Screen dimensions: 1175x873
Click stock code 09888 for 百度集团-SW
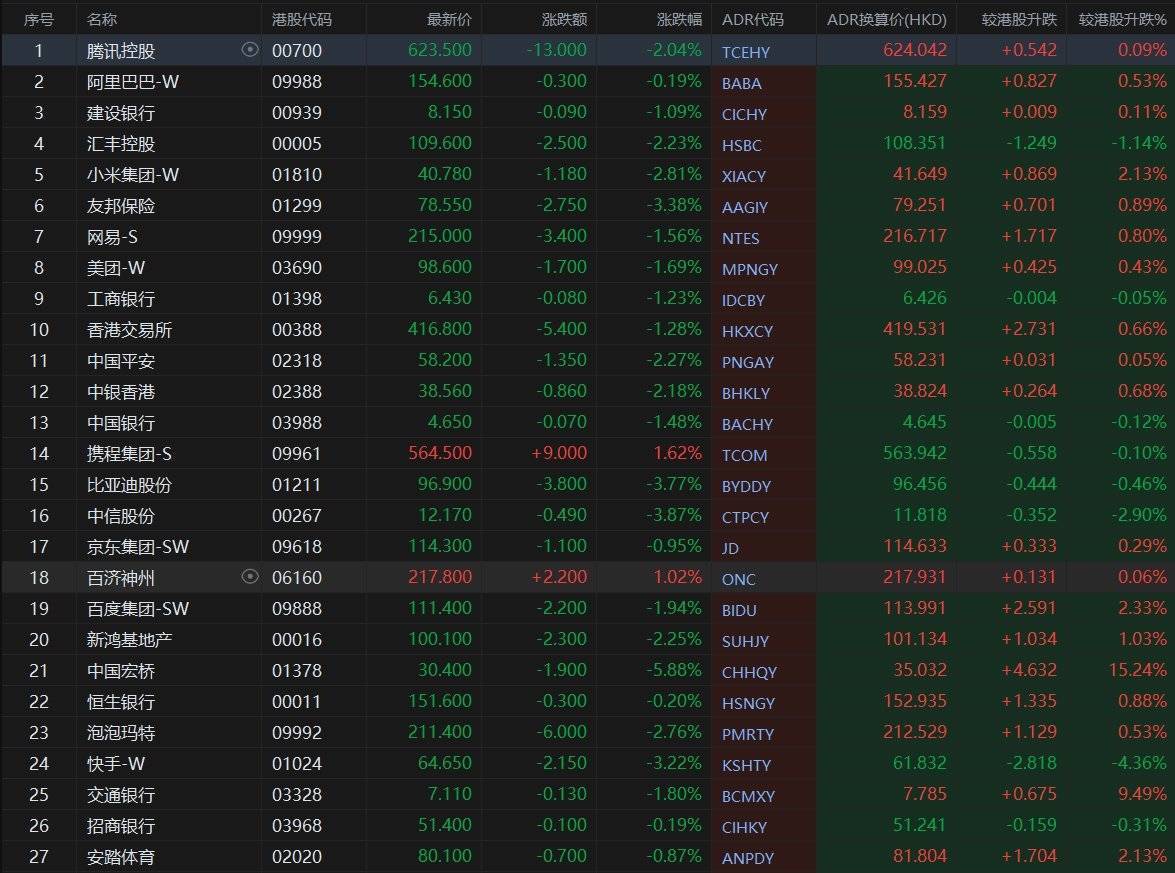click(296, 609)
